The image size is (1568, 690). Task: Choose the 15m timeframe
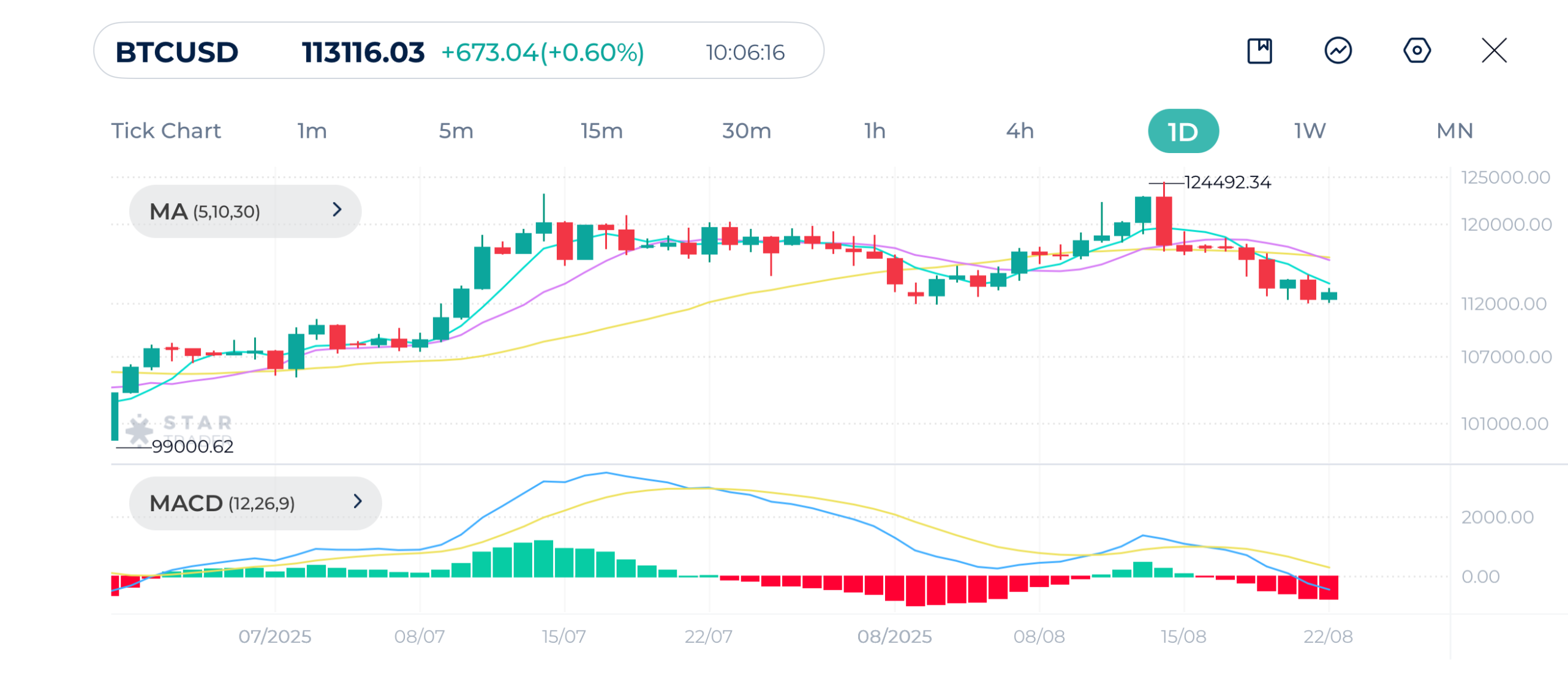pos(601,131)
